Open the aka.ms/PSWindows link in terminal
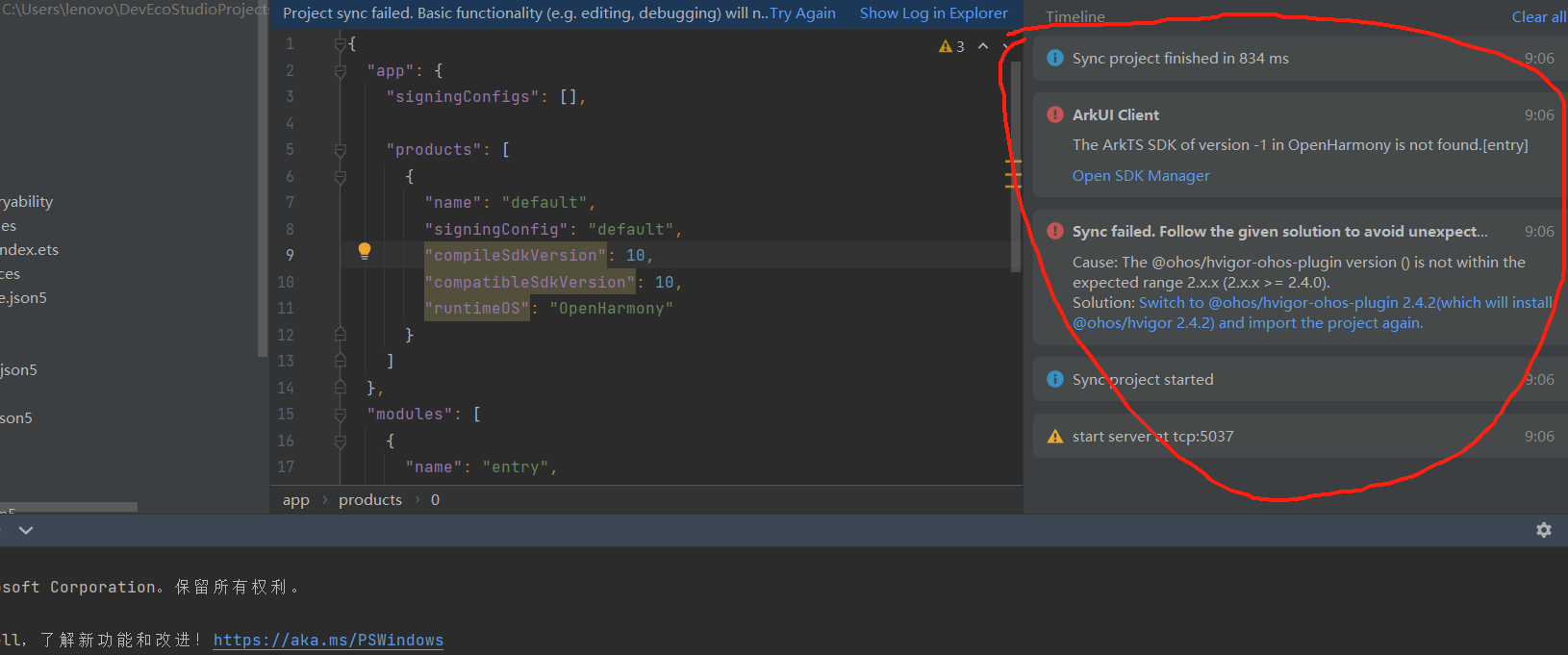 coord(328,641)
